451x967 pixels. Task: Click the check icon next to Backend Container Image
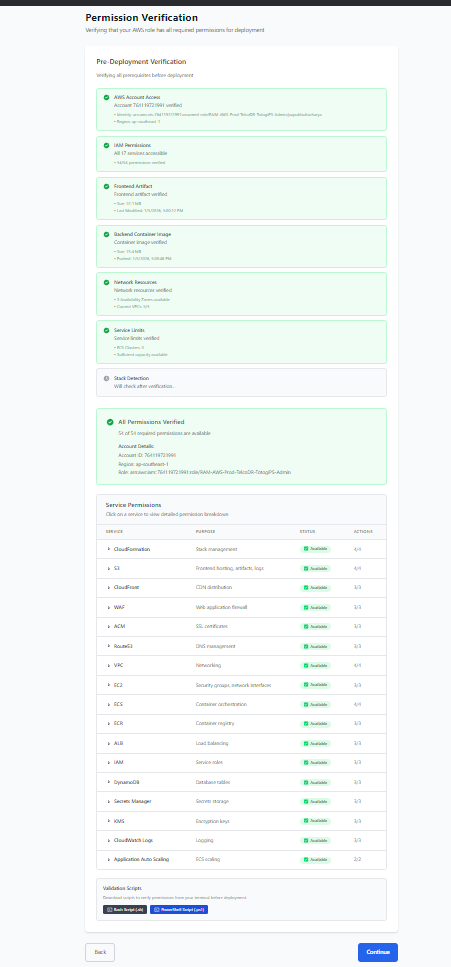click(x=107, y=234)
